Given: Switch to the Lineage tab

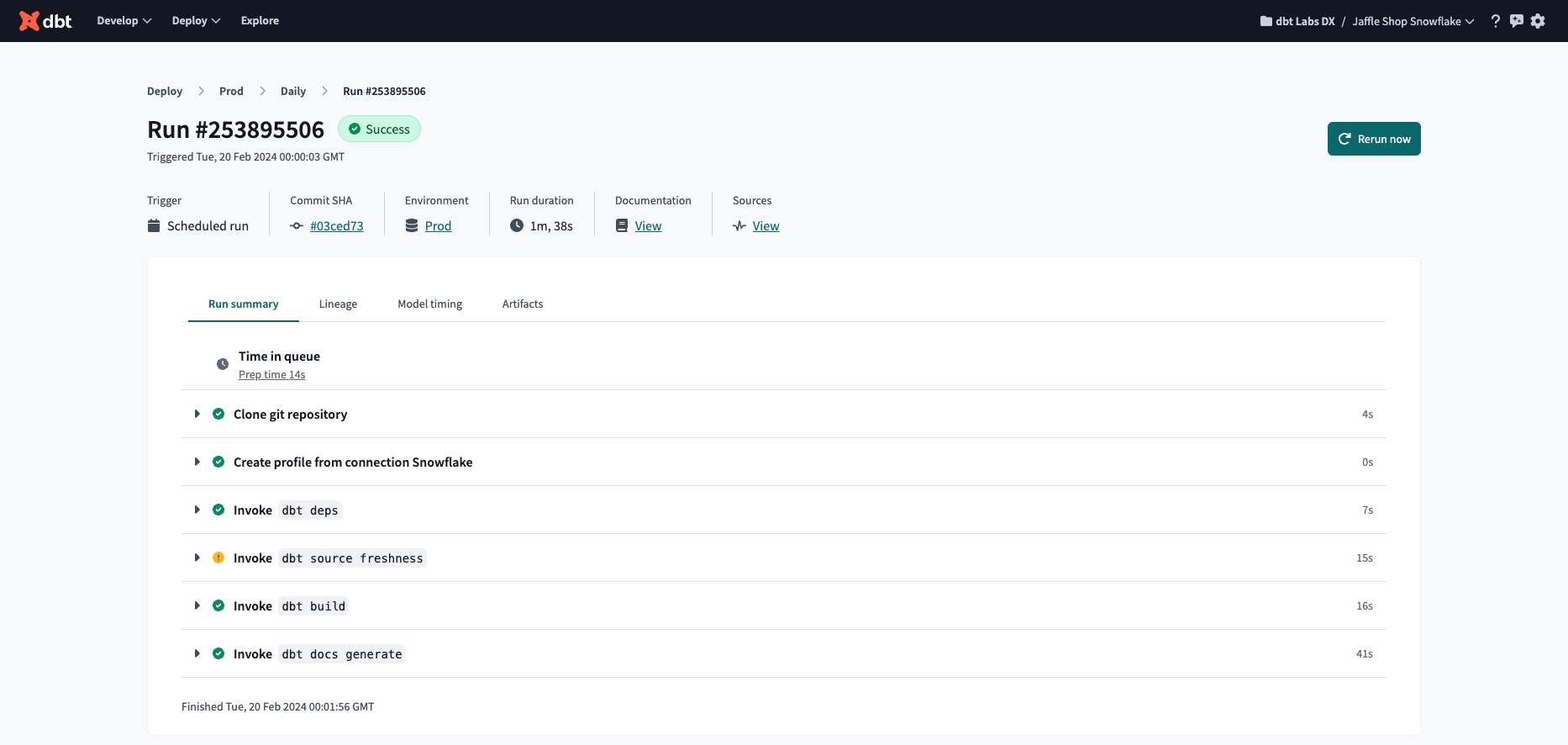Looking at the screenshot, I should [x=338, y=304].
